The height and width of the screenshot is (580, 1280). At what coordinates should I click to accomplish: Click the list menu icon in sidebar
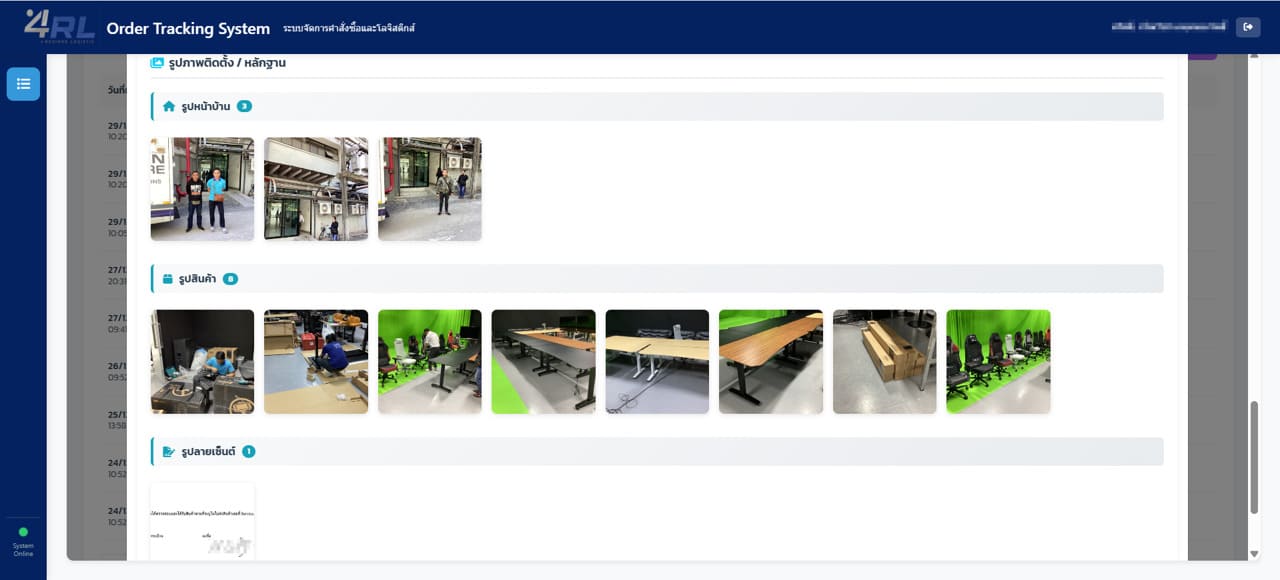pos(23,84)
